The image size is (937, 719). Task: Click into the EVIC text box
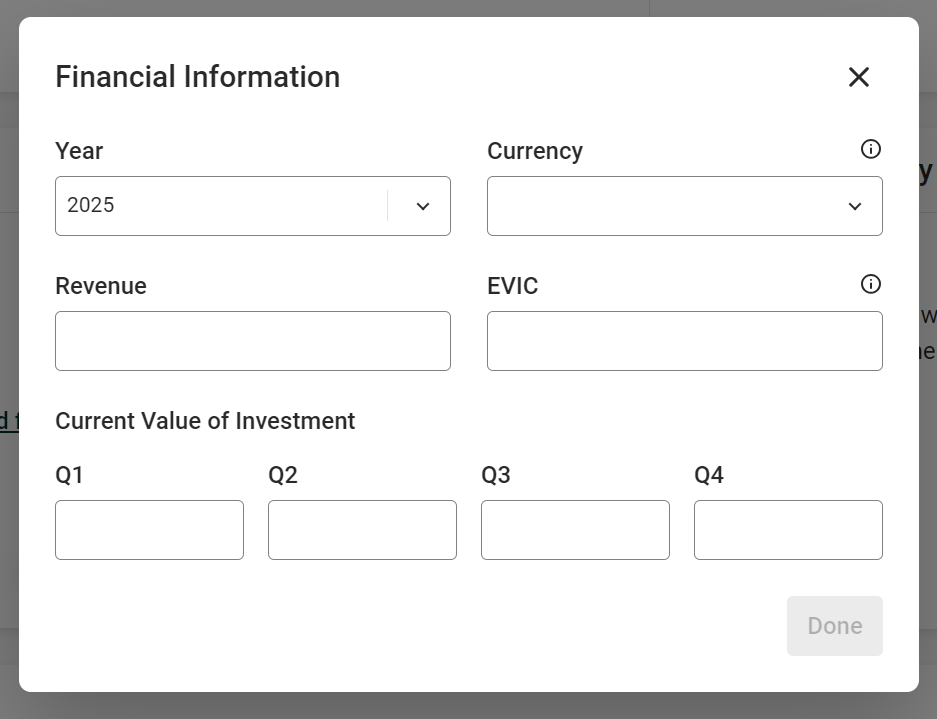coord(685,341)
